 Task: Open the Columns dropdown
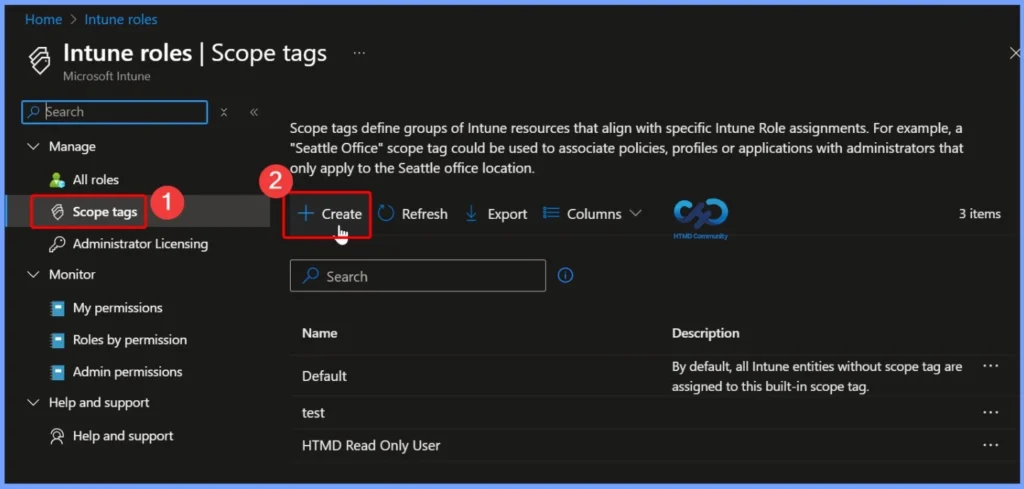click(x=592, y=213)
